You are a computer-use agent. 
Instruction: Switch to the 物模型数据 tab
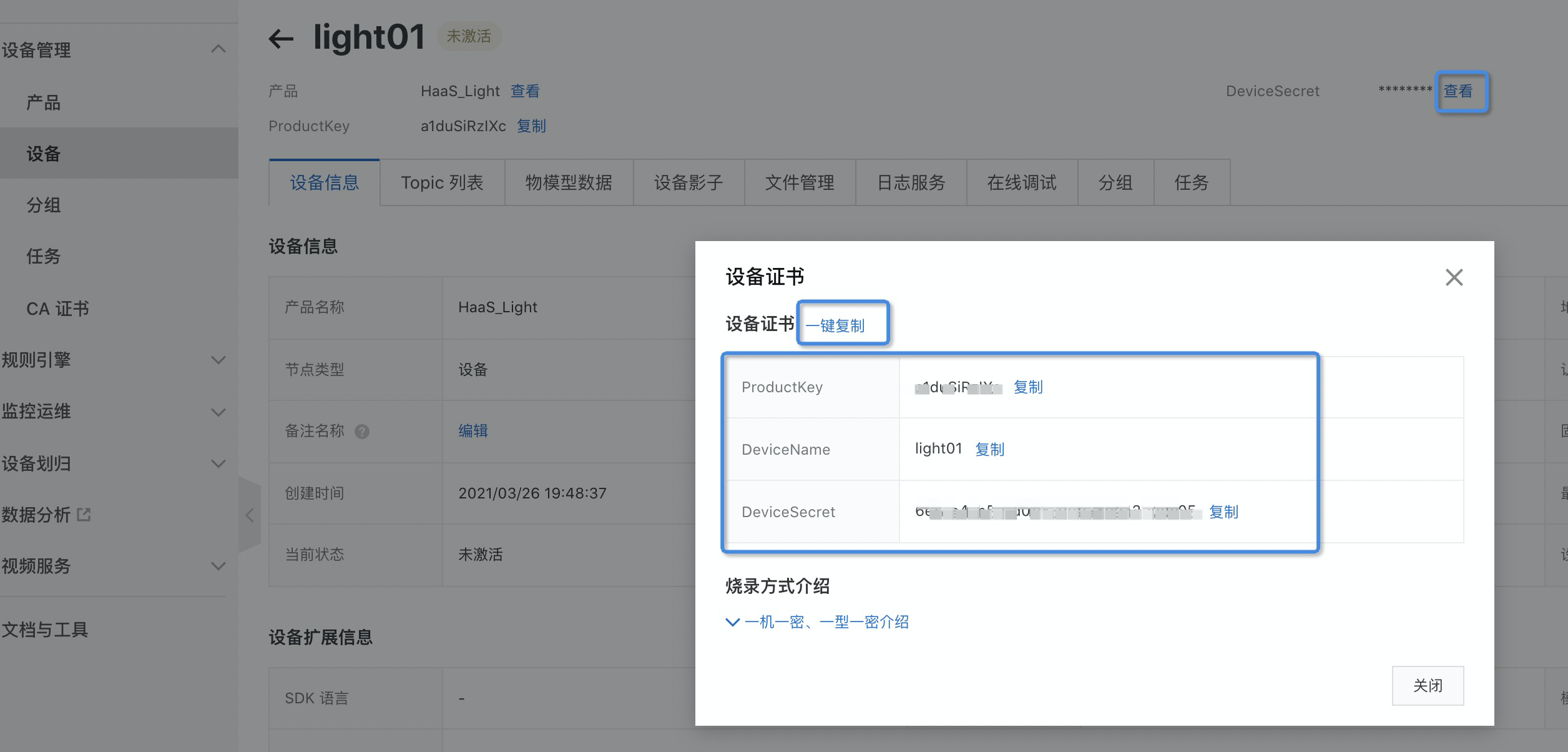[x=569, y=182]
